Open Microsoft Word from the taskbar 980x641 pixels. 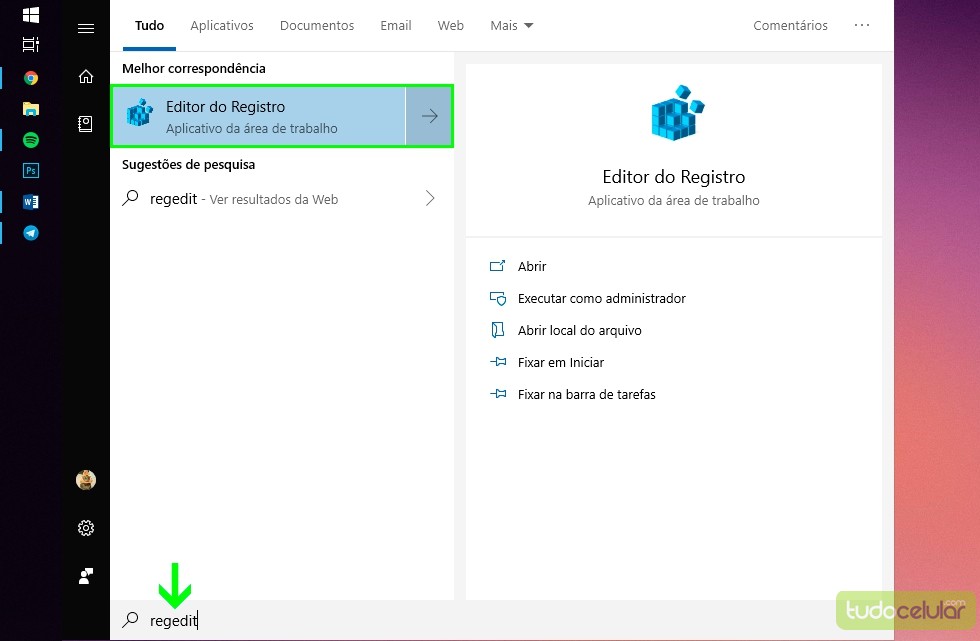(x=31, y=202)
